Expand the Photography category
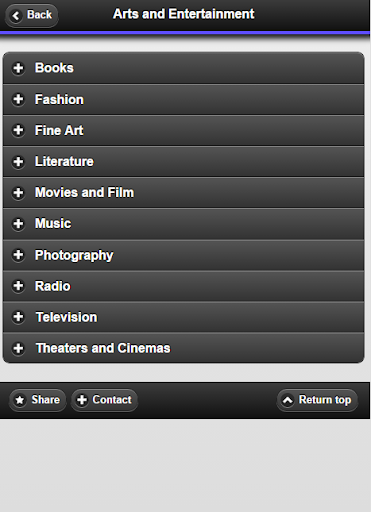This screenshot has height=512, width=371. (x=183, y=255)
